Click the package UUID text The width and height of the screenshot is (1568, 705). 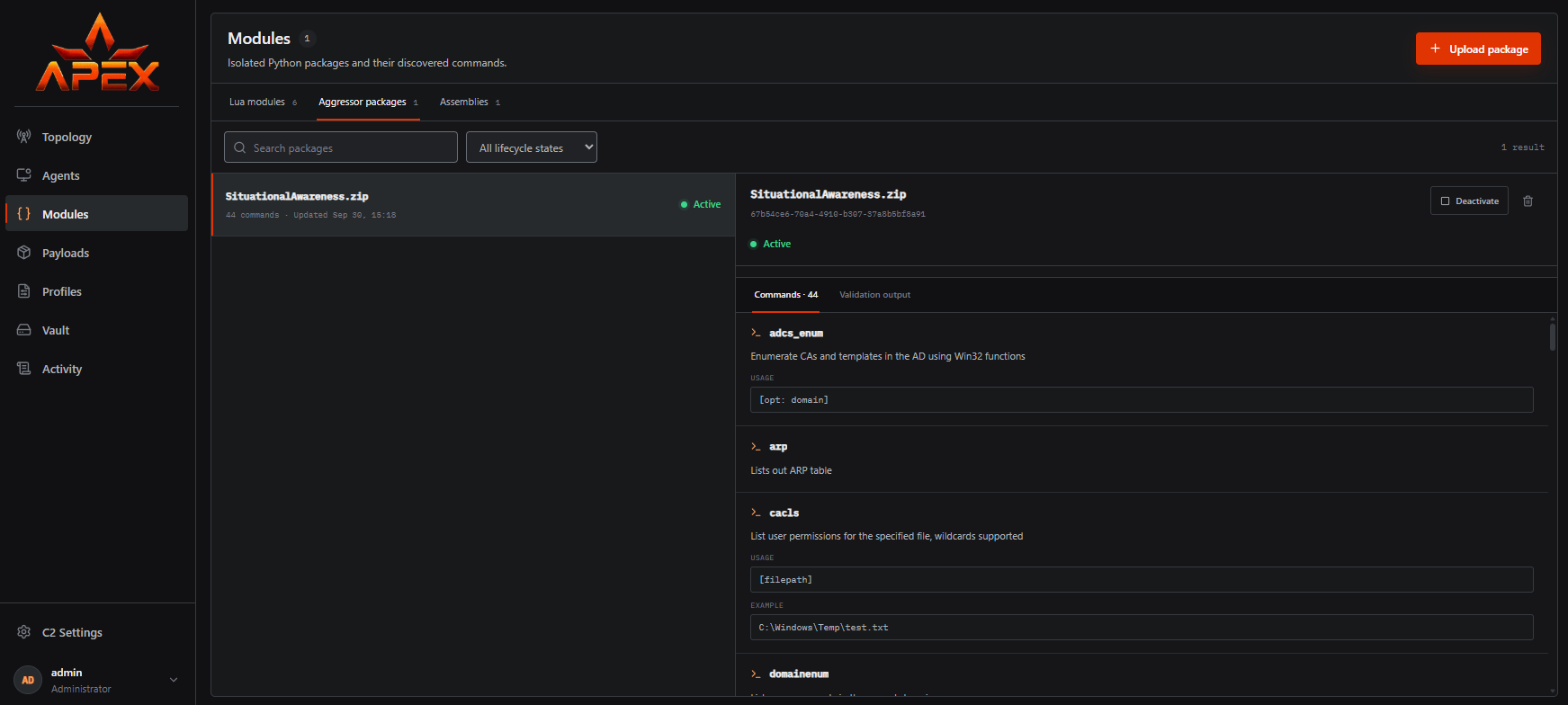tap(838, 214)
